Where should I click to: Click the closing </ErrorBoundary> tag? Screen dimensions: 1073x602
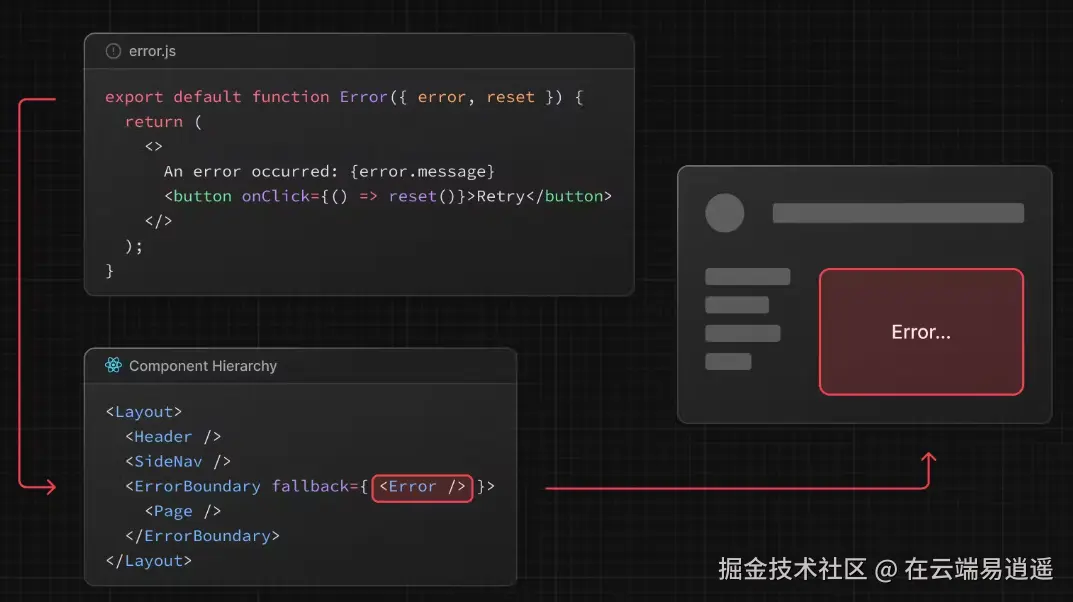pyautogui.click(x=203, y=536)
